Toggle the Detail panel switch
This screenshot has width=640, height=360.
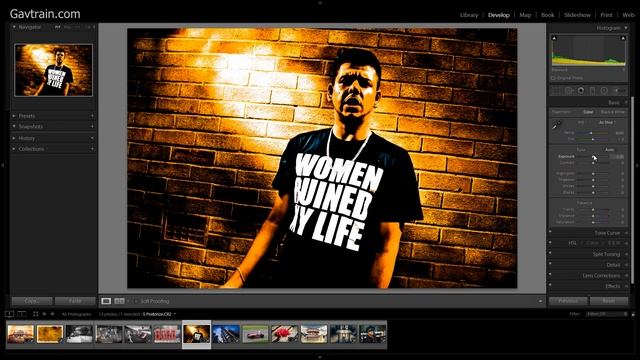pyautogui.click(x=550, y=264)
